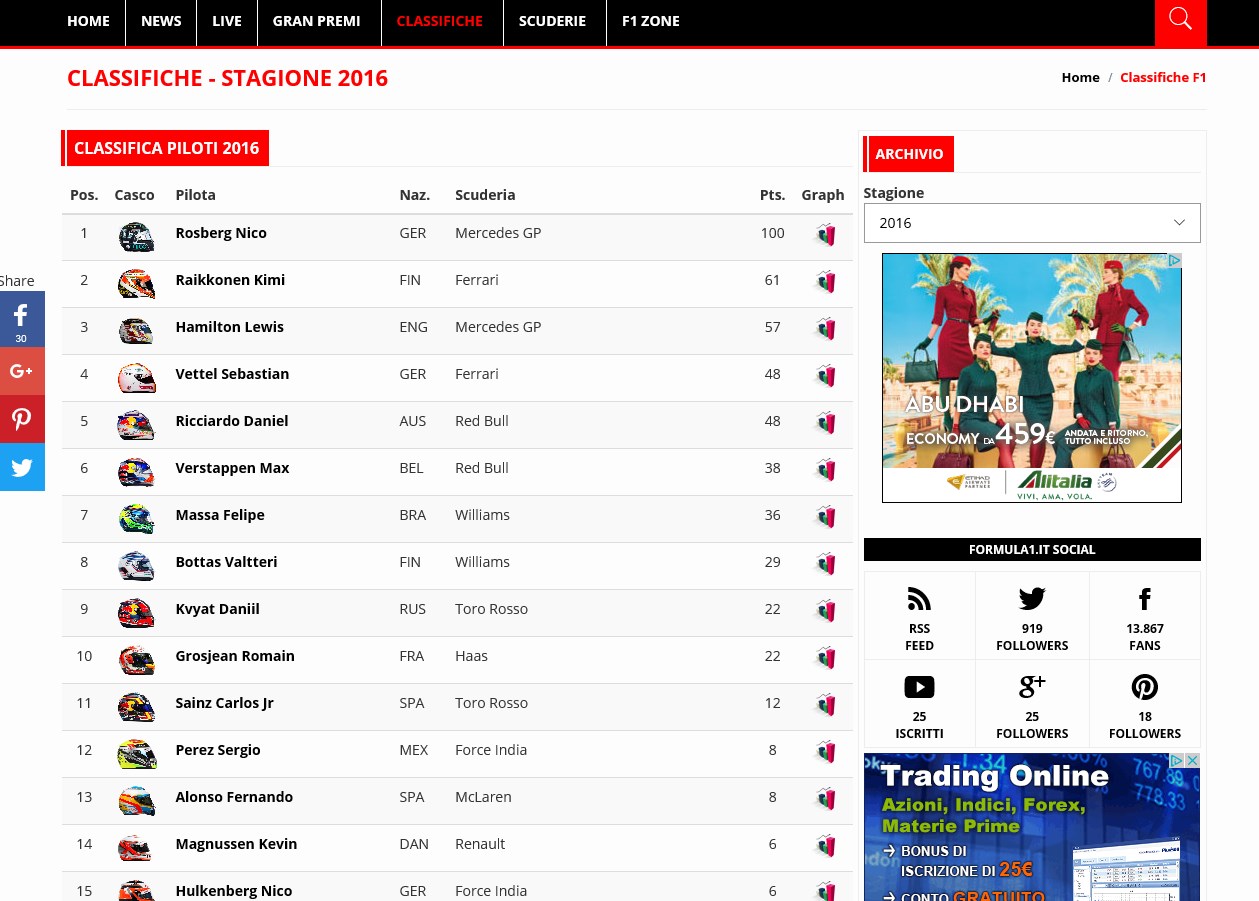Share on Google Plus sidebar button

[x=21, y=371]
